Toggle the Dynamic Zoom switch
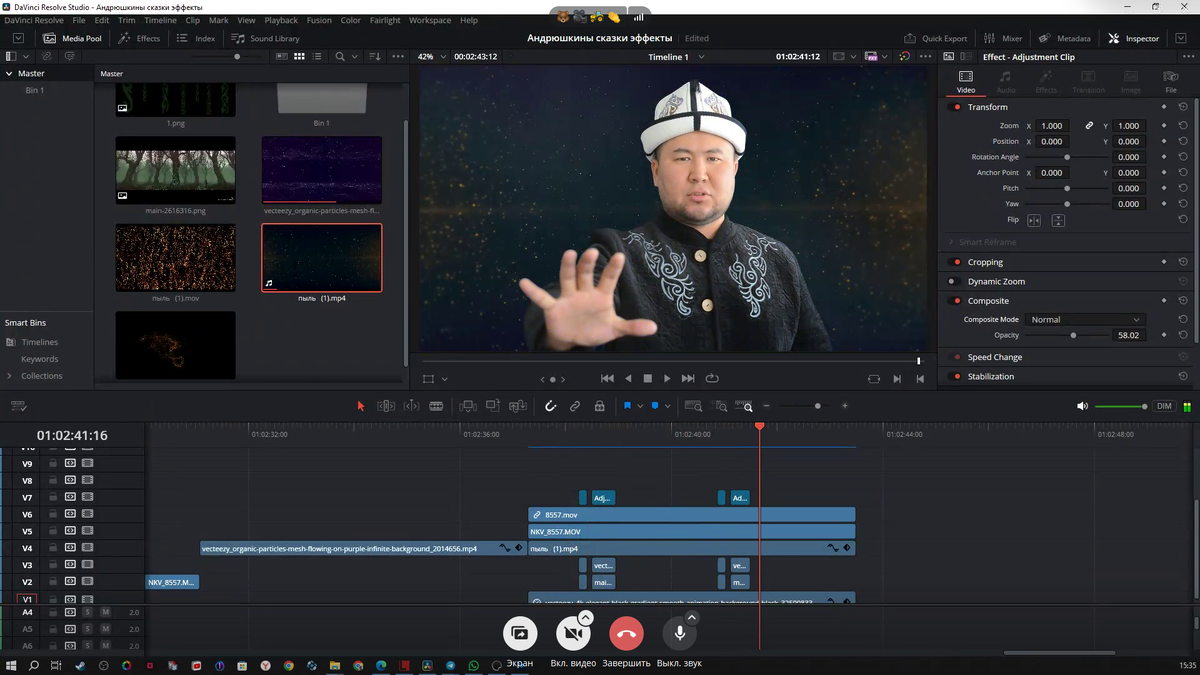1200x675 pixels. point(955,282)
